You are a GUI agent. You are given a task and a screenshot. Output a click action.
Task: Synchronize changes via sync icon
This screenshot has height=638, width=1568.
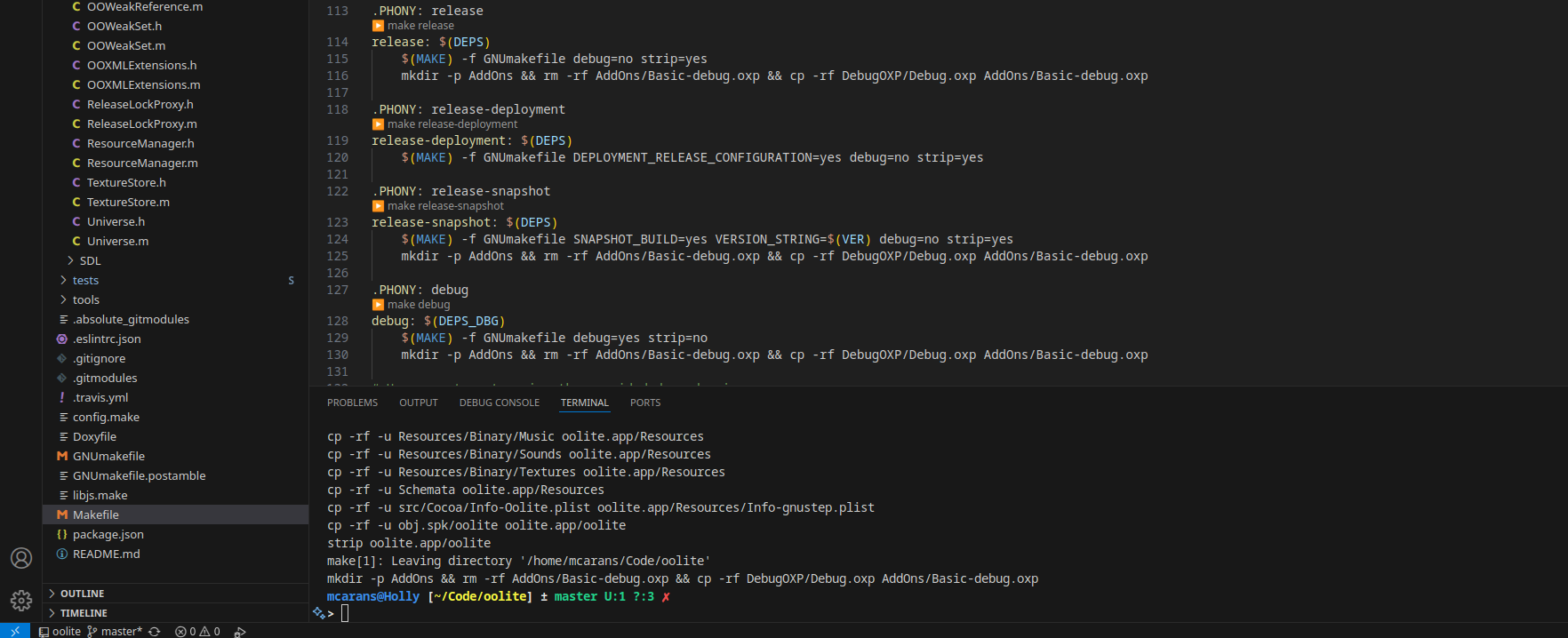[x=155, y=631]
